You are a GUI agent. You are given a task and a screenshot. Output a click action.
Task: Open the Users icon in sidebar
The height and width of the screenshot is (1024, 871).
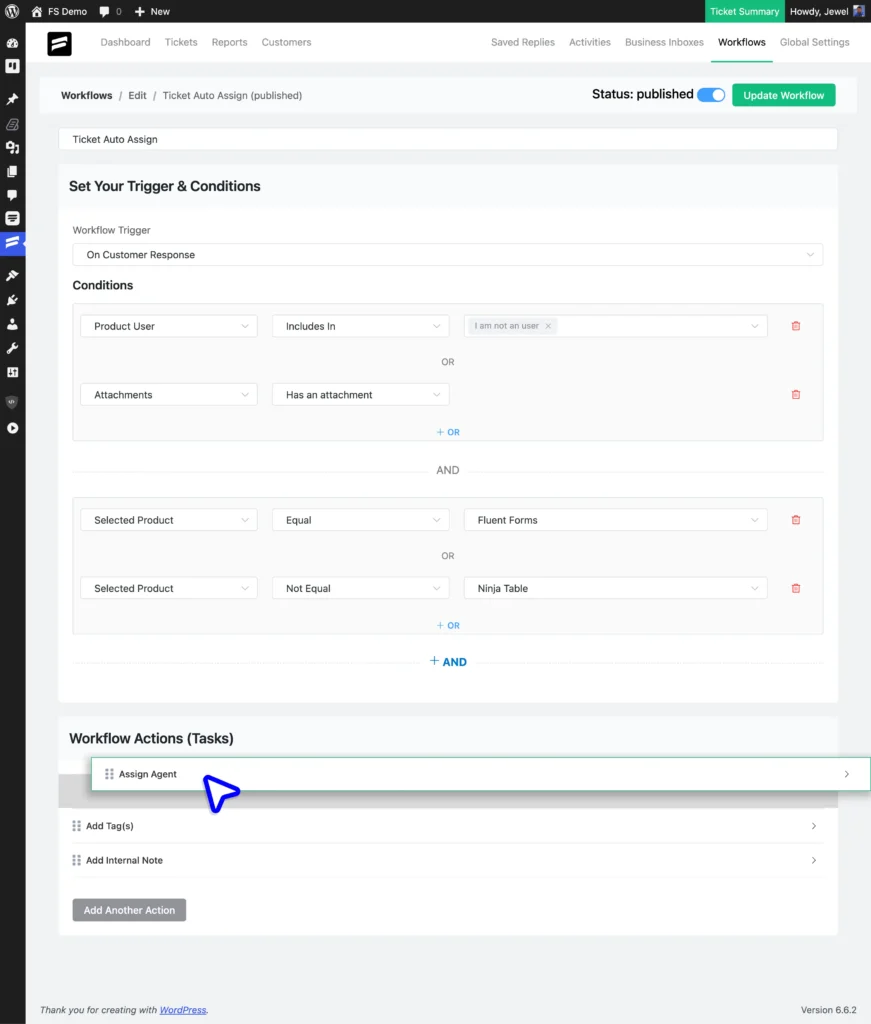click(x=12, y=324)
